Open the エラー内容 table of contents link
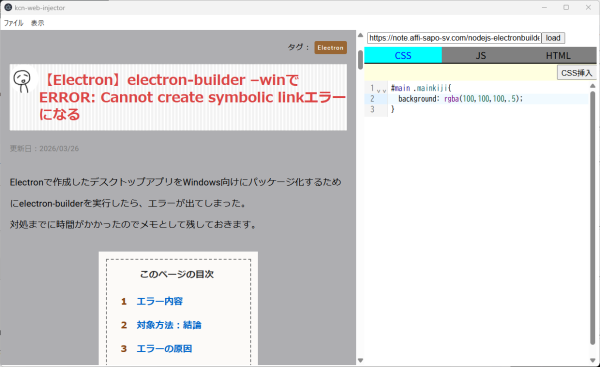 160,301
